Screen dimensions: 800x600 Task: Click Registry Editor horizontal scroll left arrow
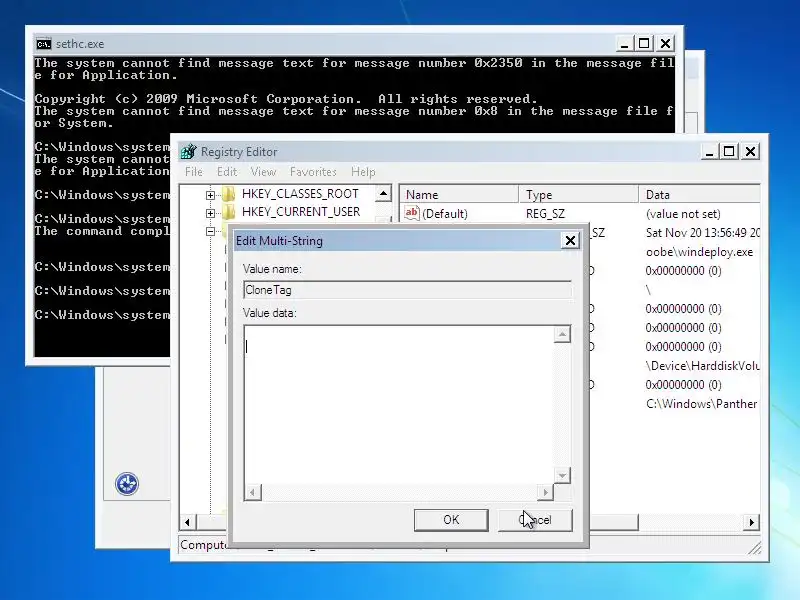(187, 522)
